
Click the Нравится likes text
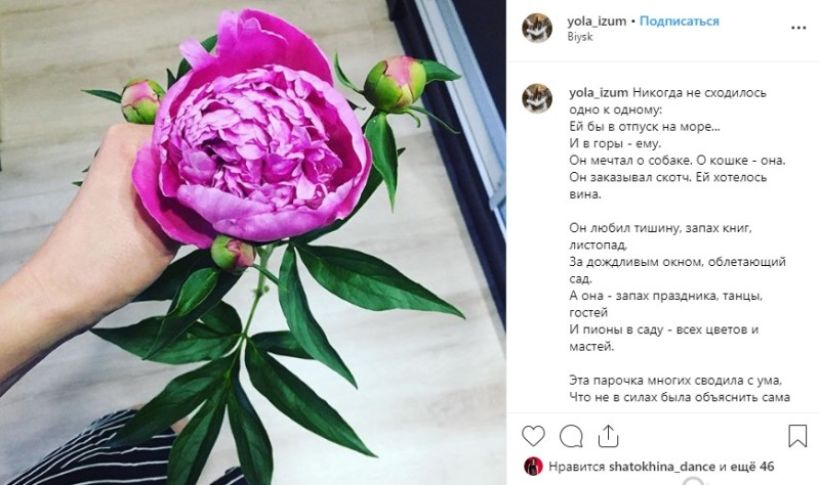tap(577, 467)
